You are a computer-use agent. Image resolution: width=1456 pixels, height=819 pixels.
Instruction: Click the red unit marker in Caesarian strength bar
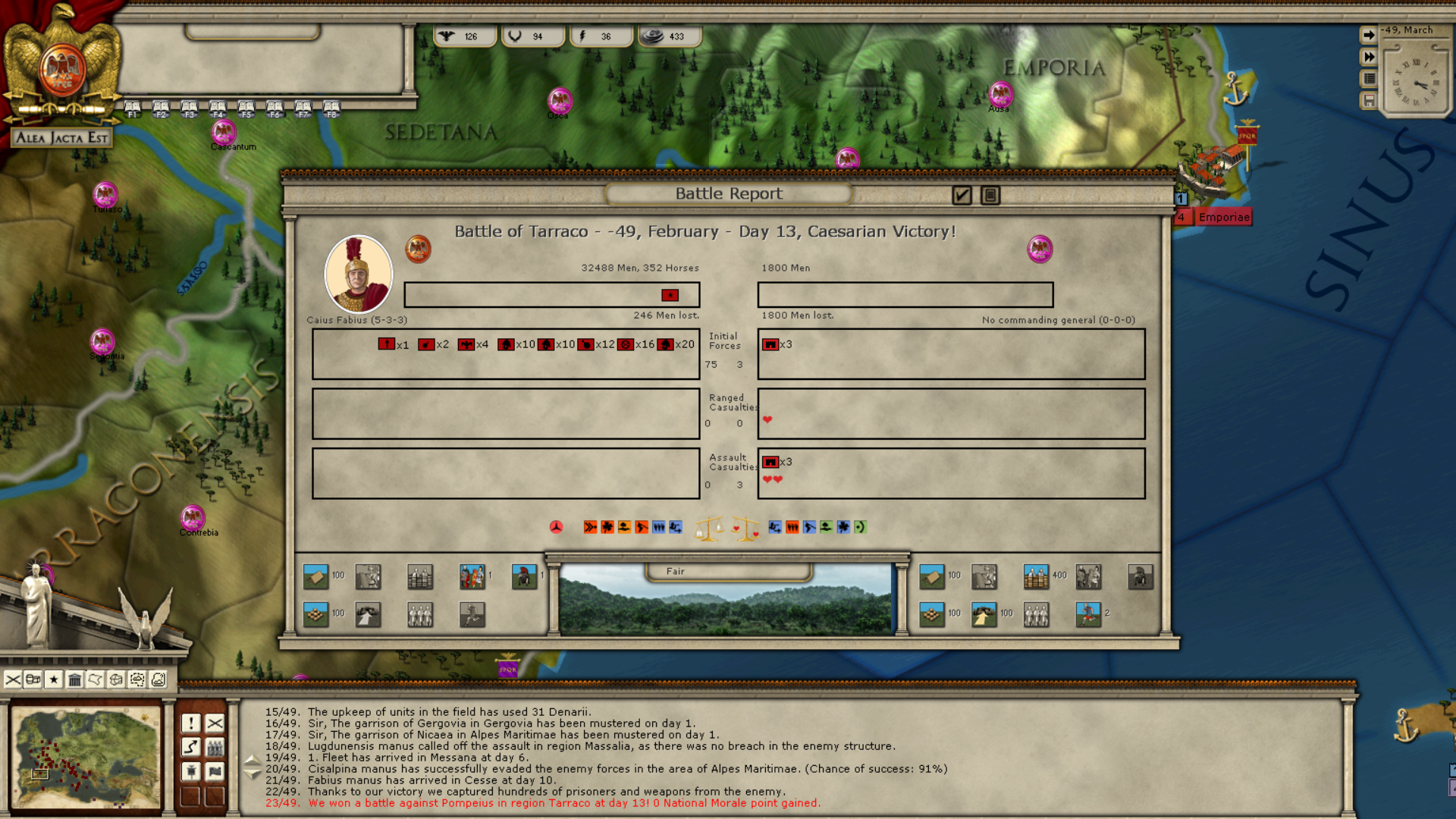[670, 295]
